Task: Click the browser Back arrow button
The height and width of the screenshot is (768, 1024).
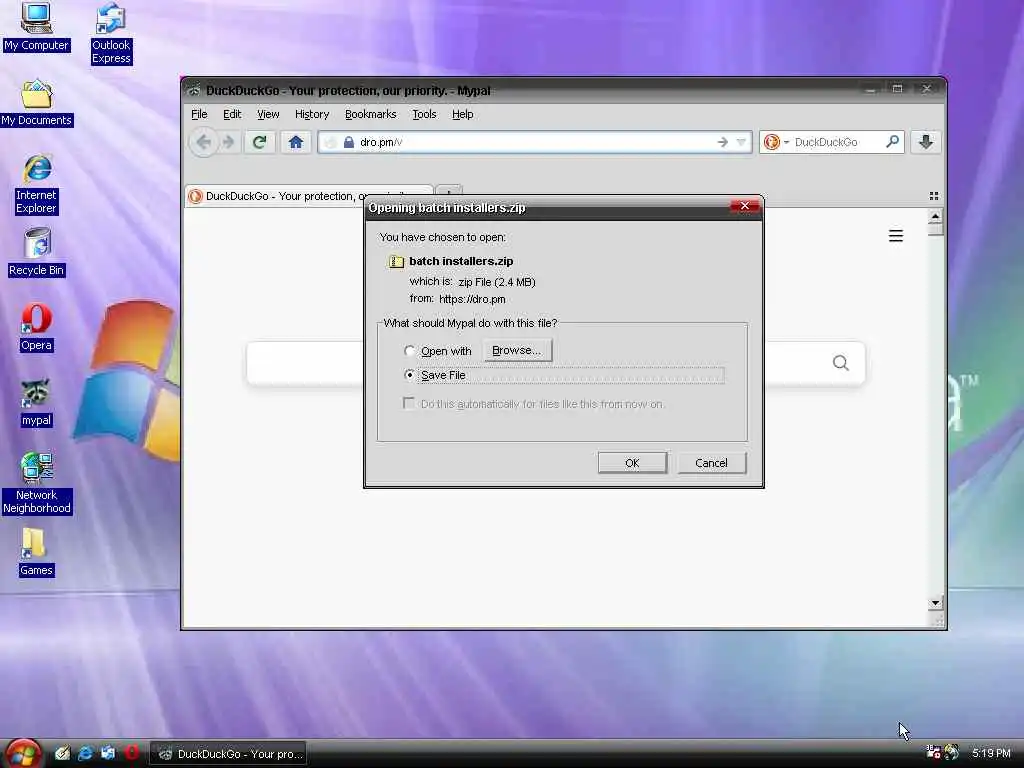Action: [203, 142]
